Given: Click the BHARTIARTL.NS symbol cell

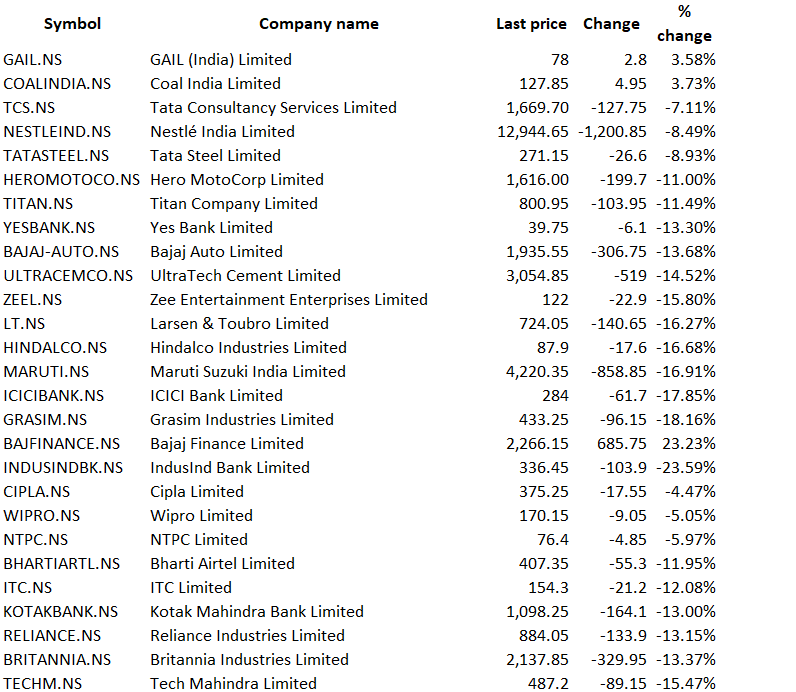Looking at the screenshot, I should coord(62,564).
